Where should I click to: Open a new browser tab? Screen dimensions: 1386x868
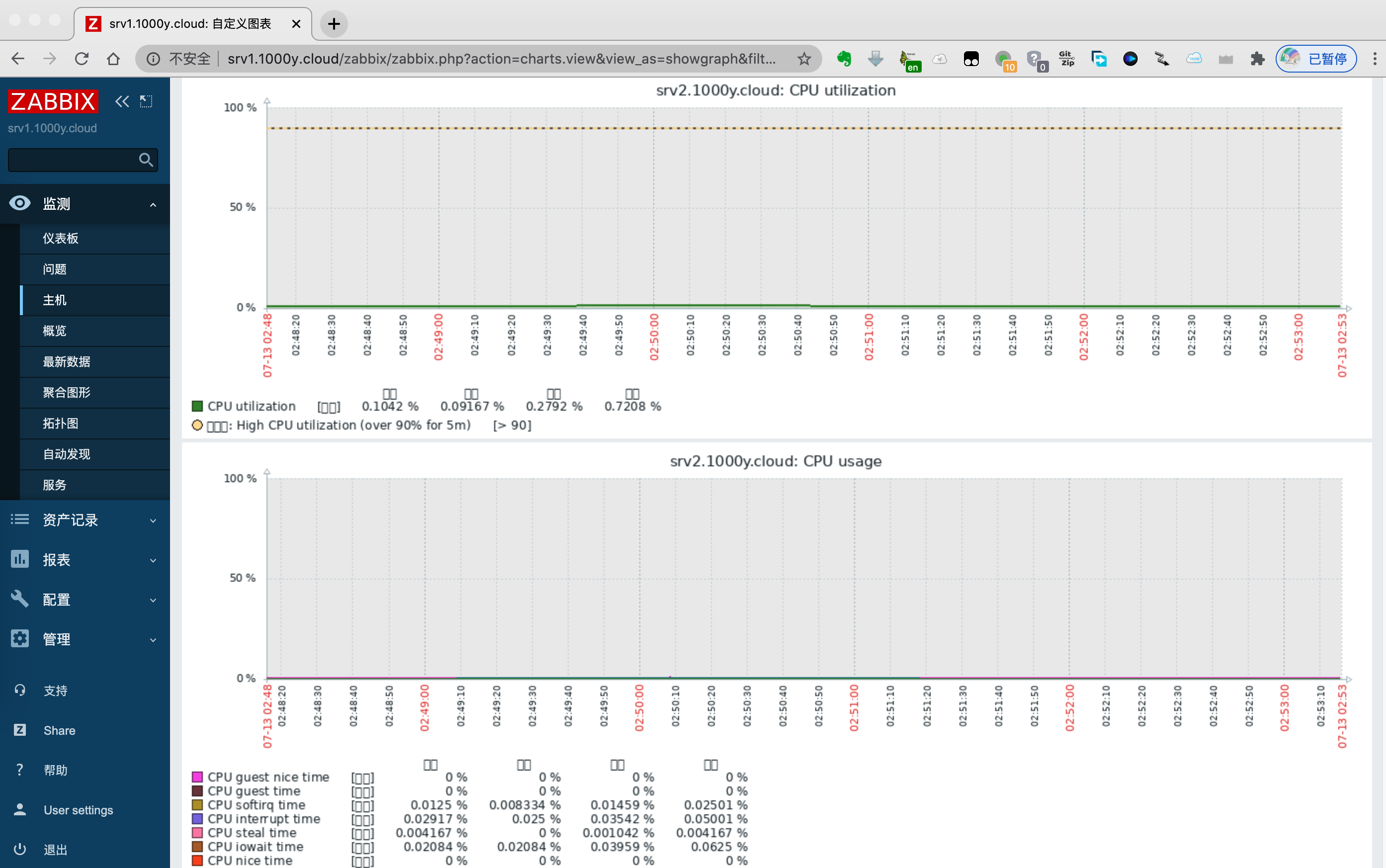(x=334, y=23)
